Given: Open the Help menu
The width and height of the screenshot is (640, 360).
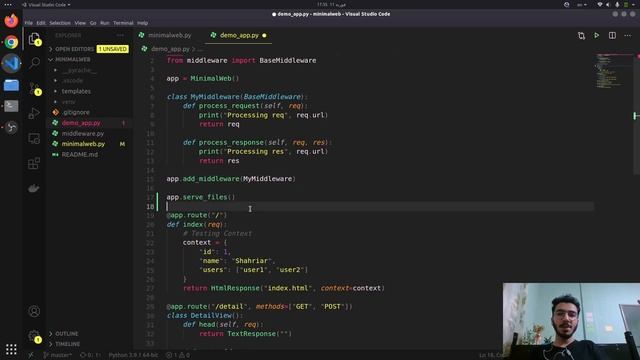Looking at the screenshot, I should (x=142, y=23).
